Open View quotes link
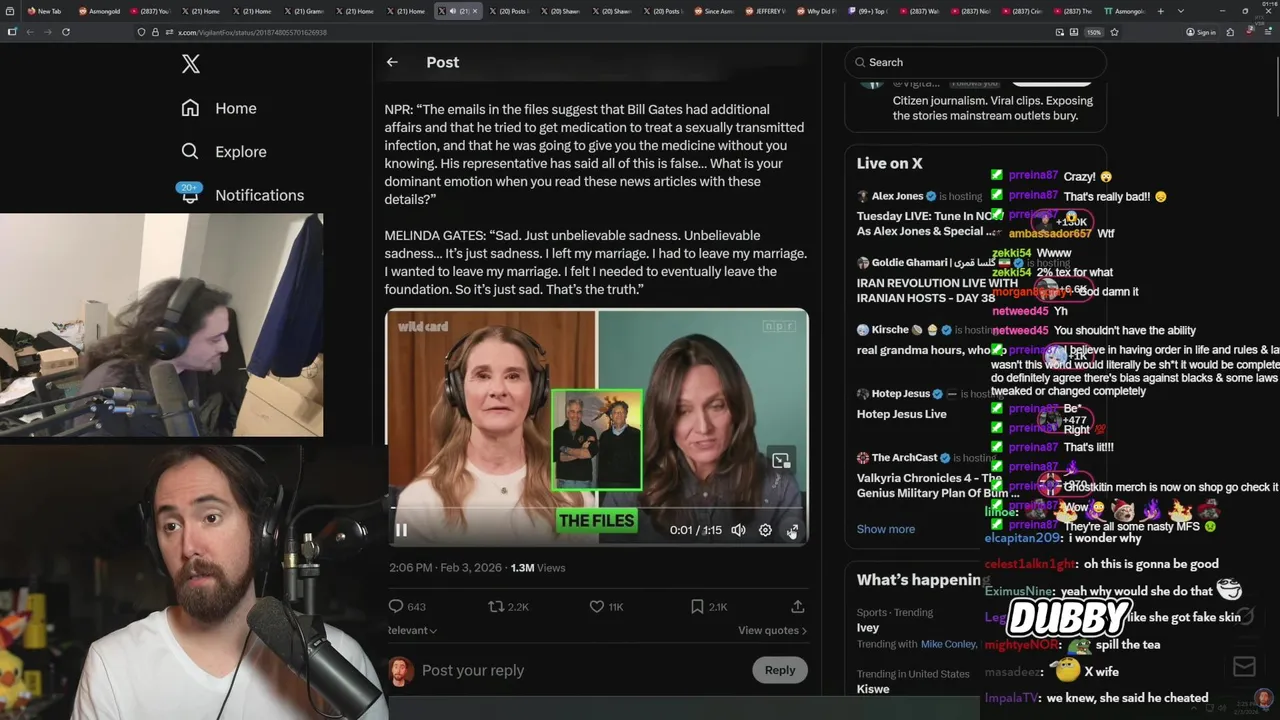The width and height of the screenshot is (1280, 720). (772, 630)
